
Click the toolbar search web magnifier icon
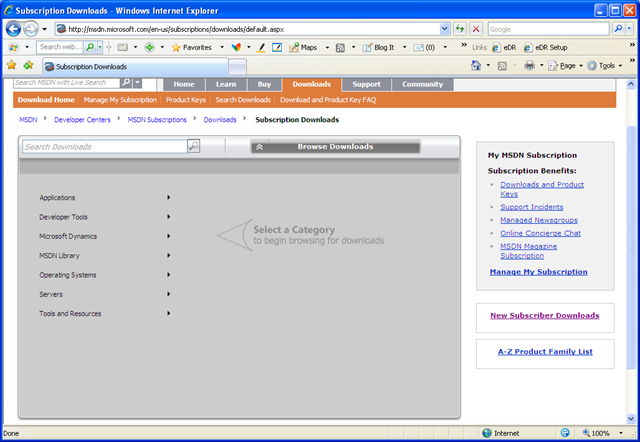click(x=90, y=47)
